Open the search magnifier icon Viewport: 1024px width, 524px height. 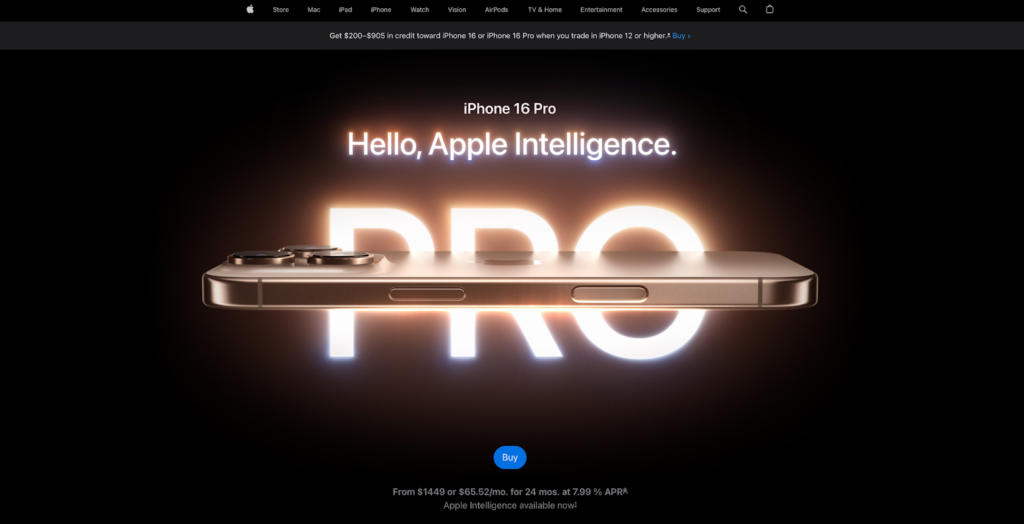[x=743, y=9]
